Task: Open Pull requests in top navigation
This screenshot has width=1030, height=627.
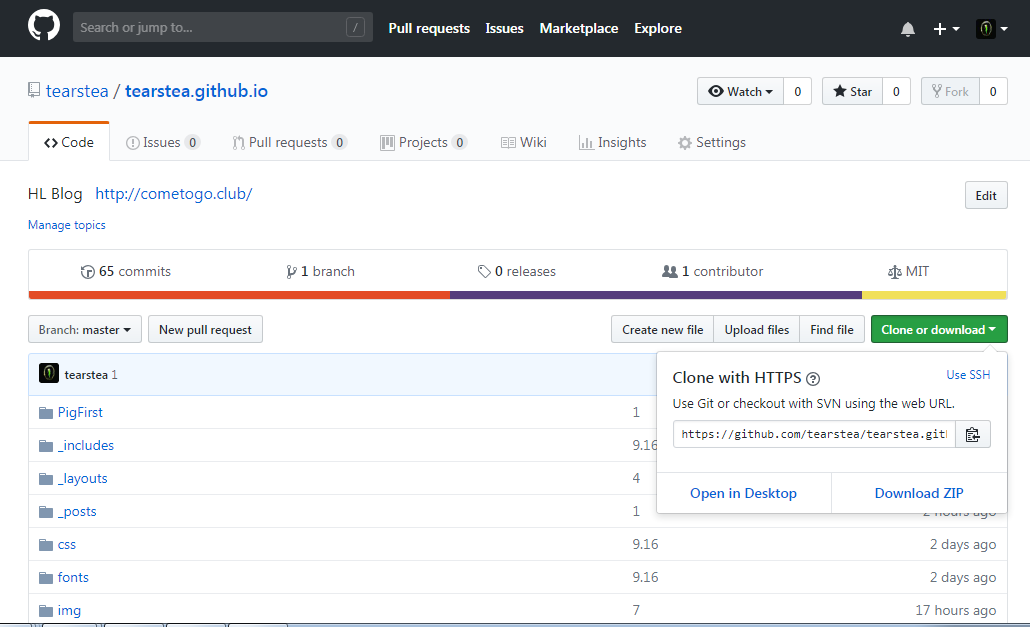Action: pyautogui.click(x=429, y=28)
